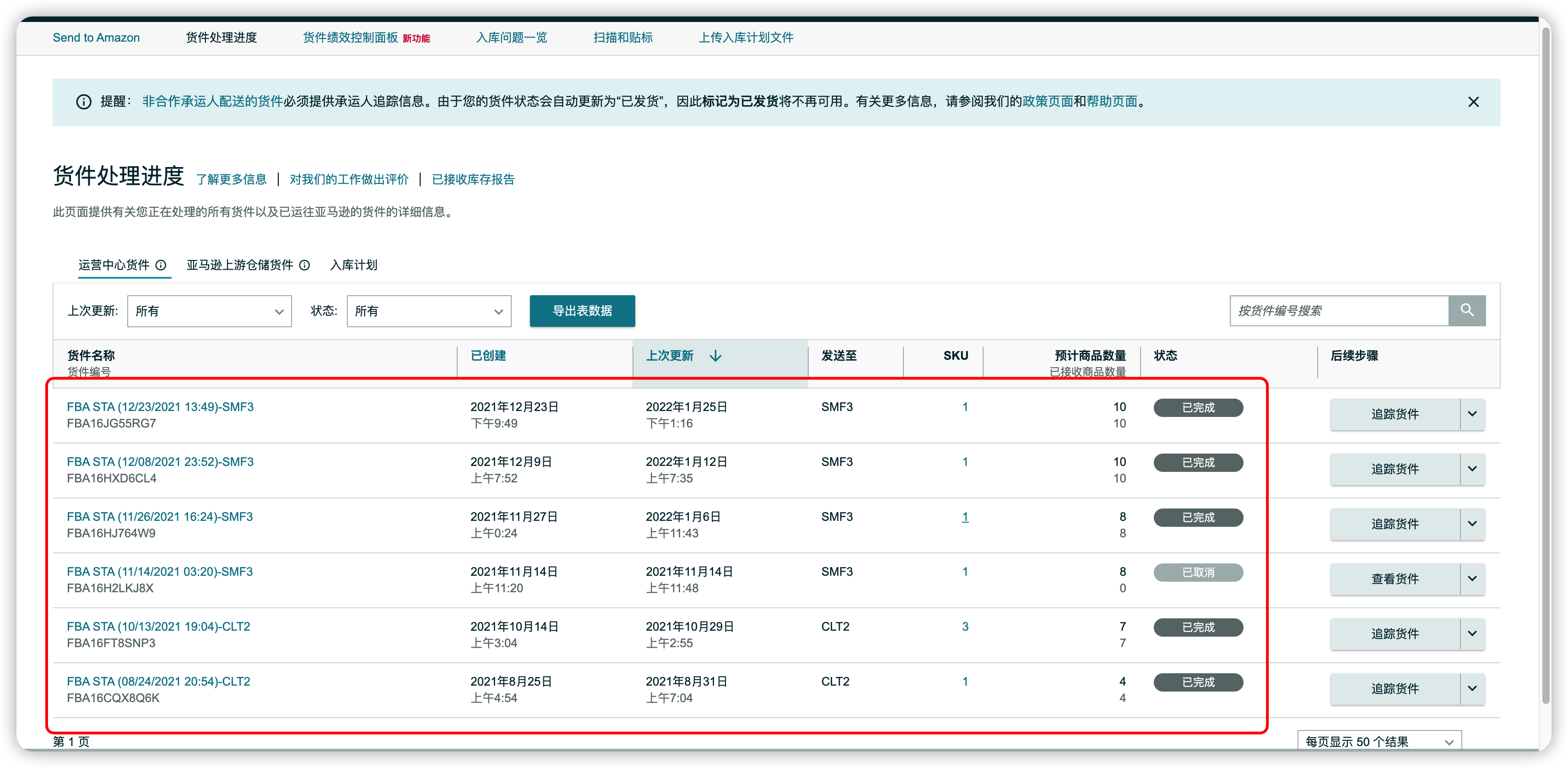
Task: Click 导出表数据 button
Action: pyautogui.click(x=582, y=311)
